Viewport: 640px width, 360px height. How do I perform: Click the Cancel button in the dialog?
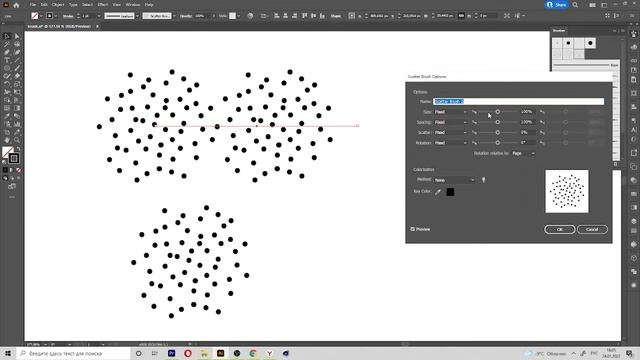592,229
